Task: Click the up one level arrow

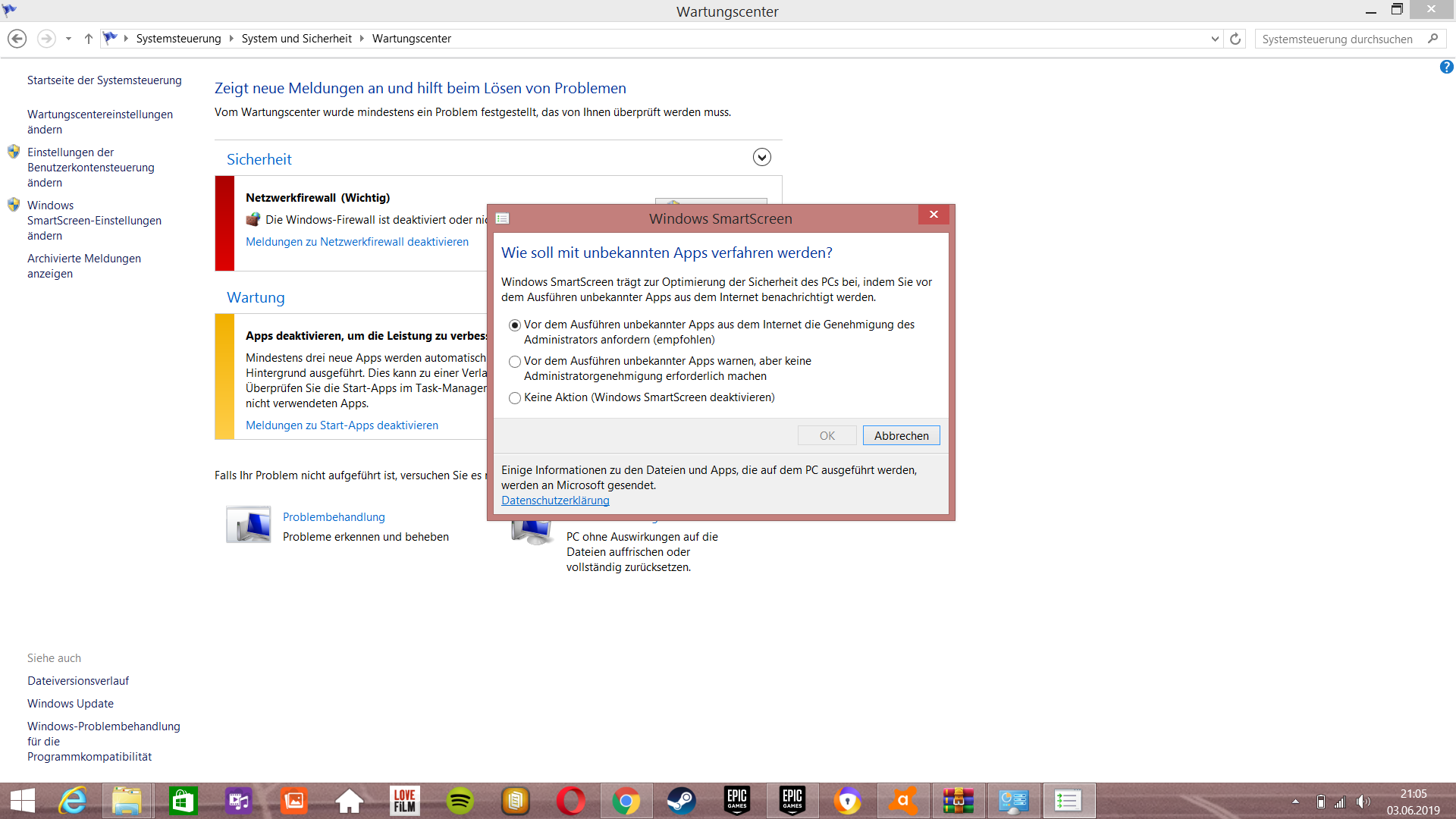Action: pos(89,39)
